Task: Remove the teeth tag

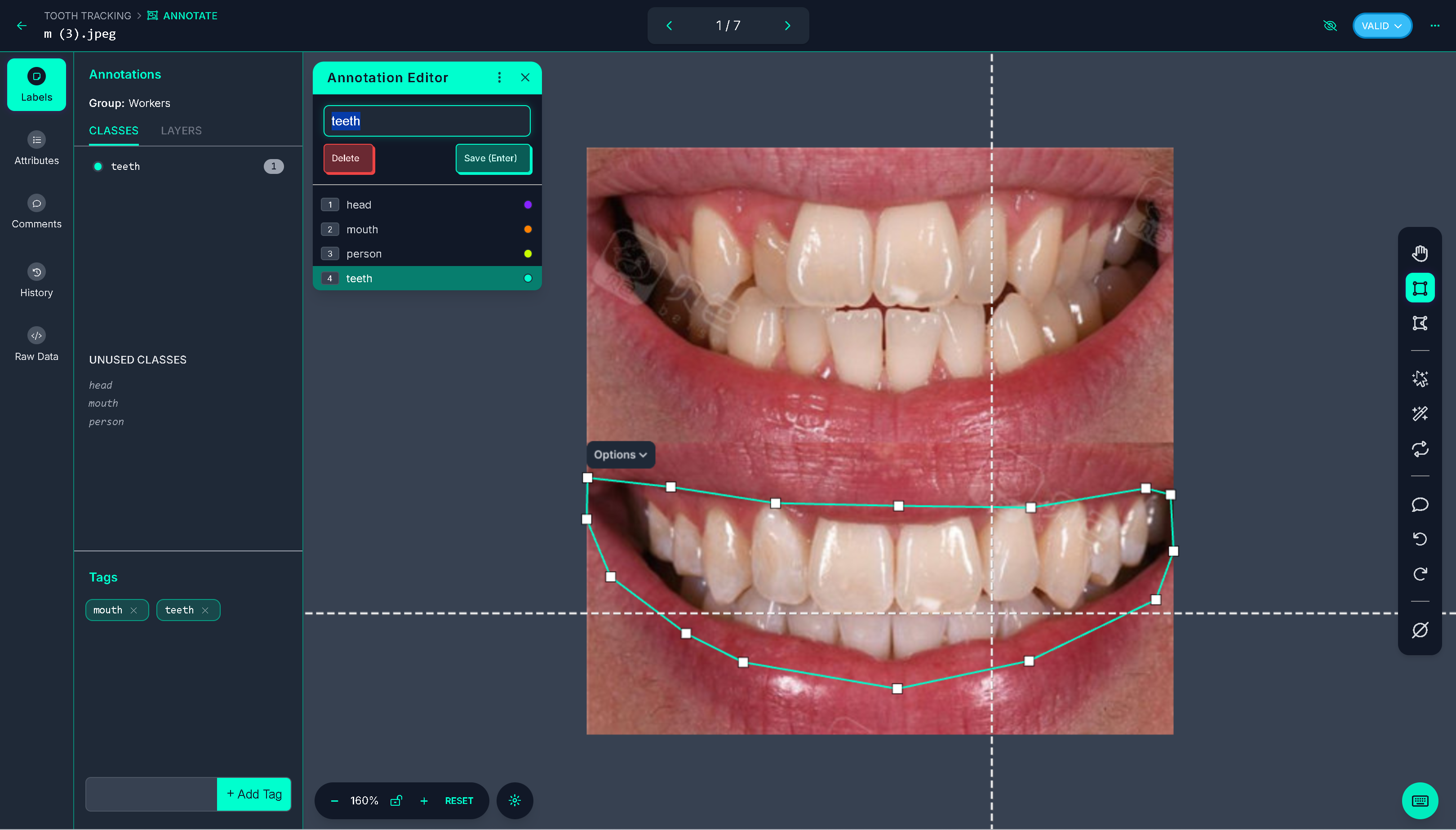Action: (x=205, y=611)
